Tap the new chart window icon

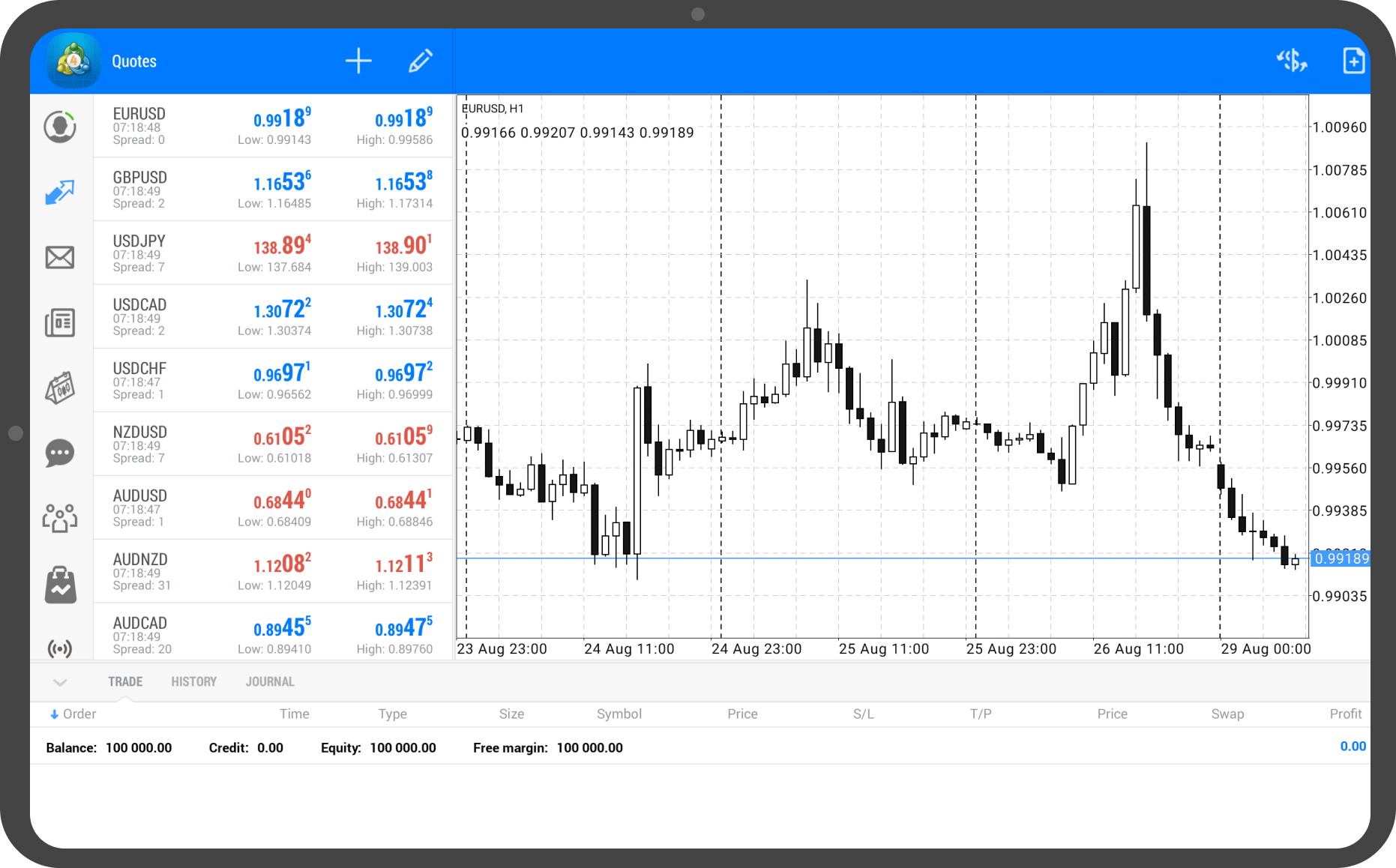pos(1353,61)
